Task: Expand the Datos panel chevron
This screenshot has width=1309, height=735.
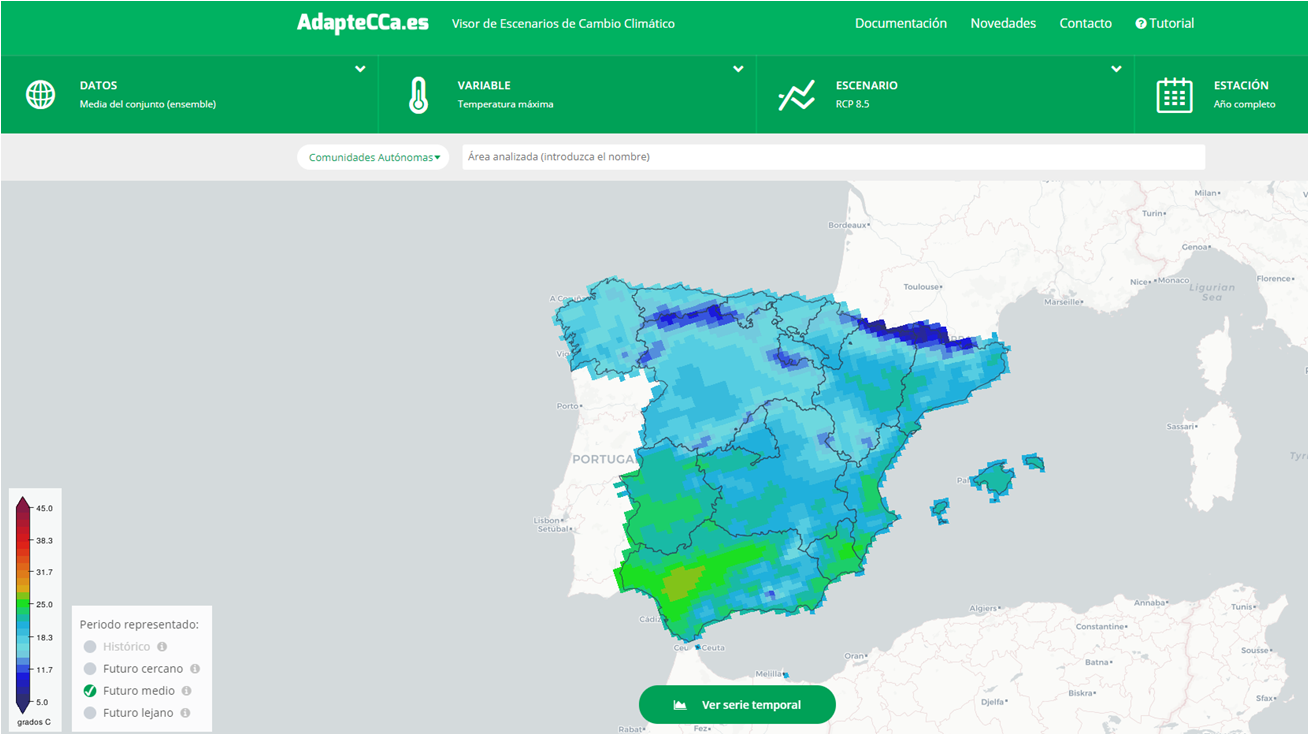Action: (360, 69)
